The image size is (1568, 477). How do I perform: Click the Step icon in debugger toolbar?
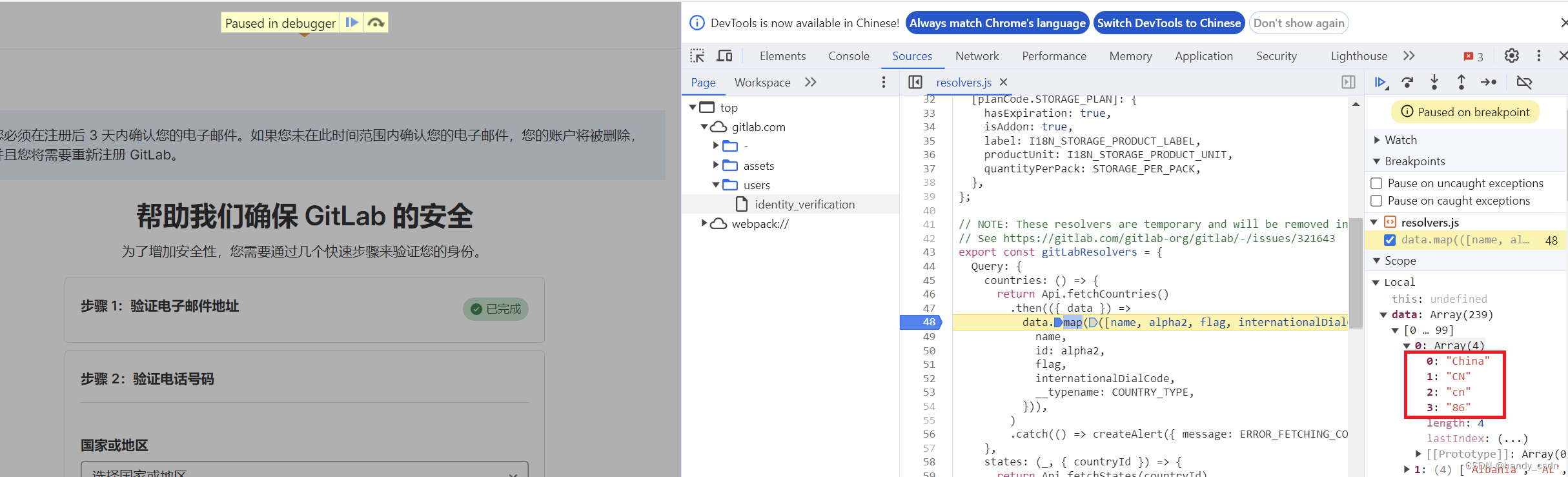tap(1489, 82)
